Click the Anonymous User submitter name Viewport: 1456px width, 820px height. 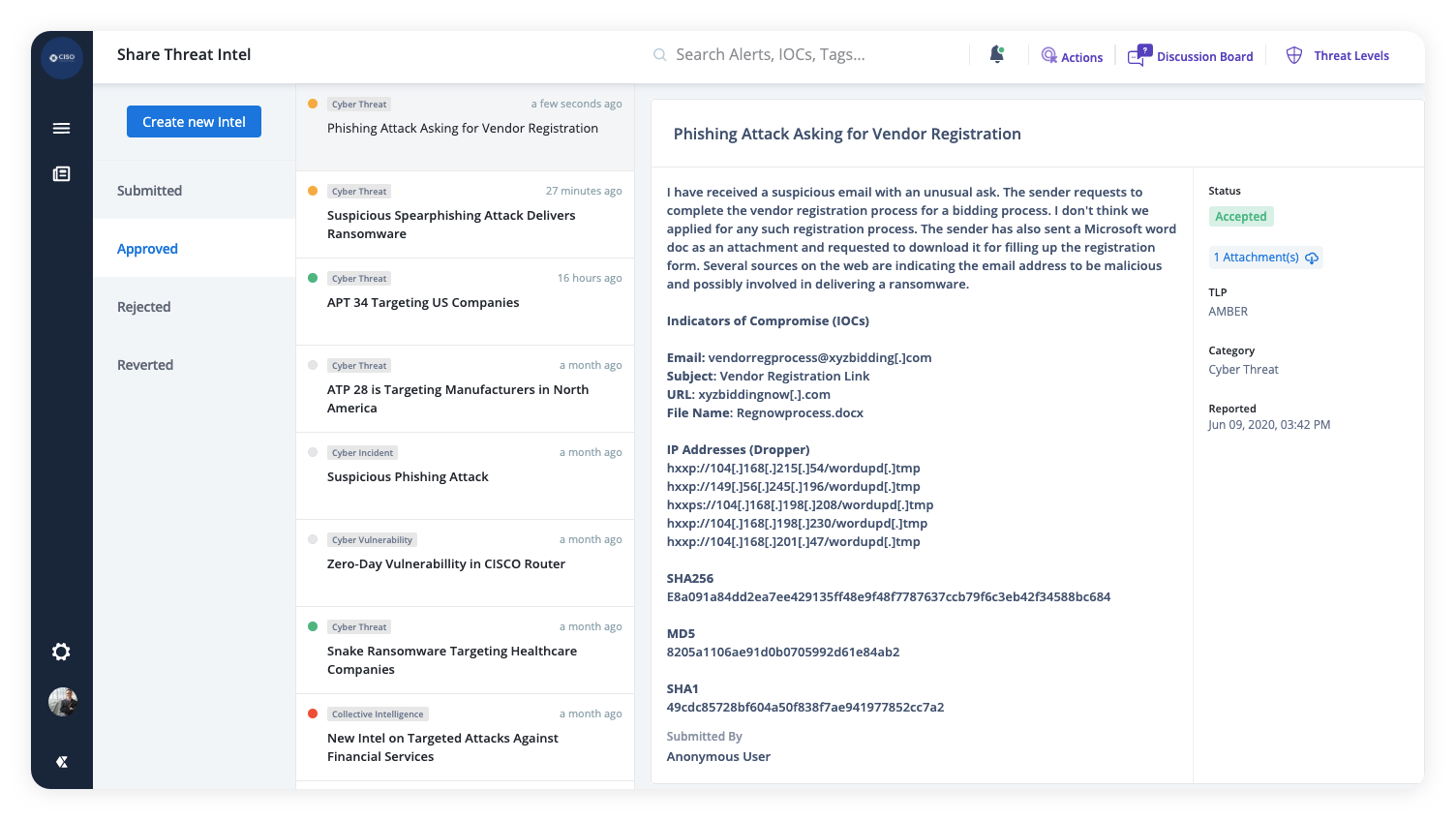(718, 757)
